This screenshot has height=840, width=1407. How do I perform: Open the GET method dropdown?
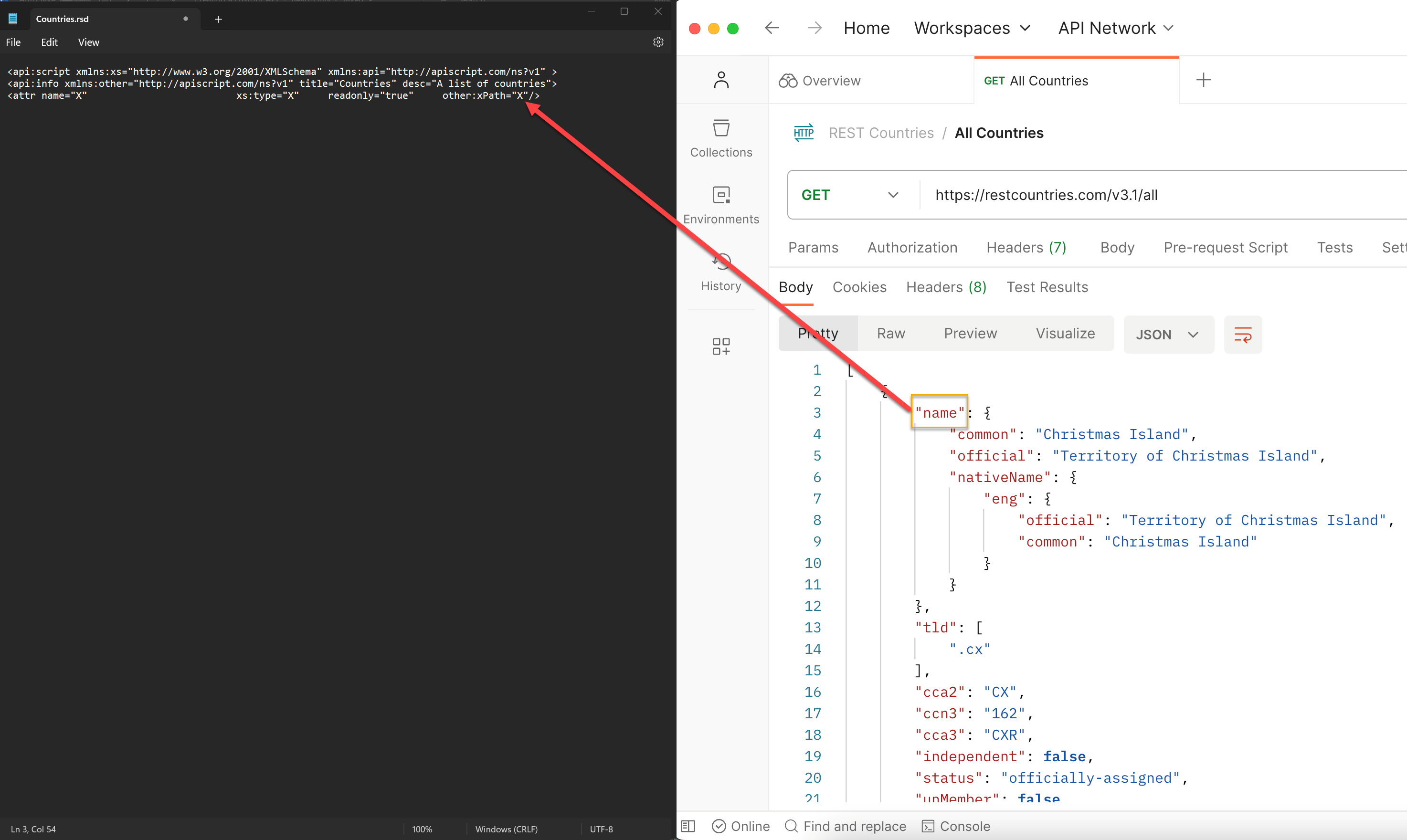849,195
